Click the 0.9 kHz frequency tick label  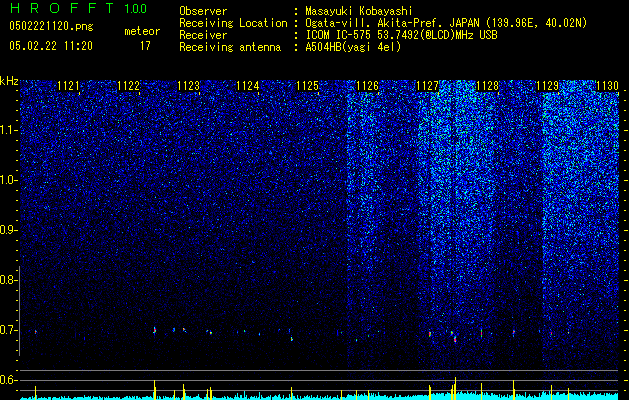(x=8, y=230)
